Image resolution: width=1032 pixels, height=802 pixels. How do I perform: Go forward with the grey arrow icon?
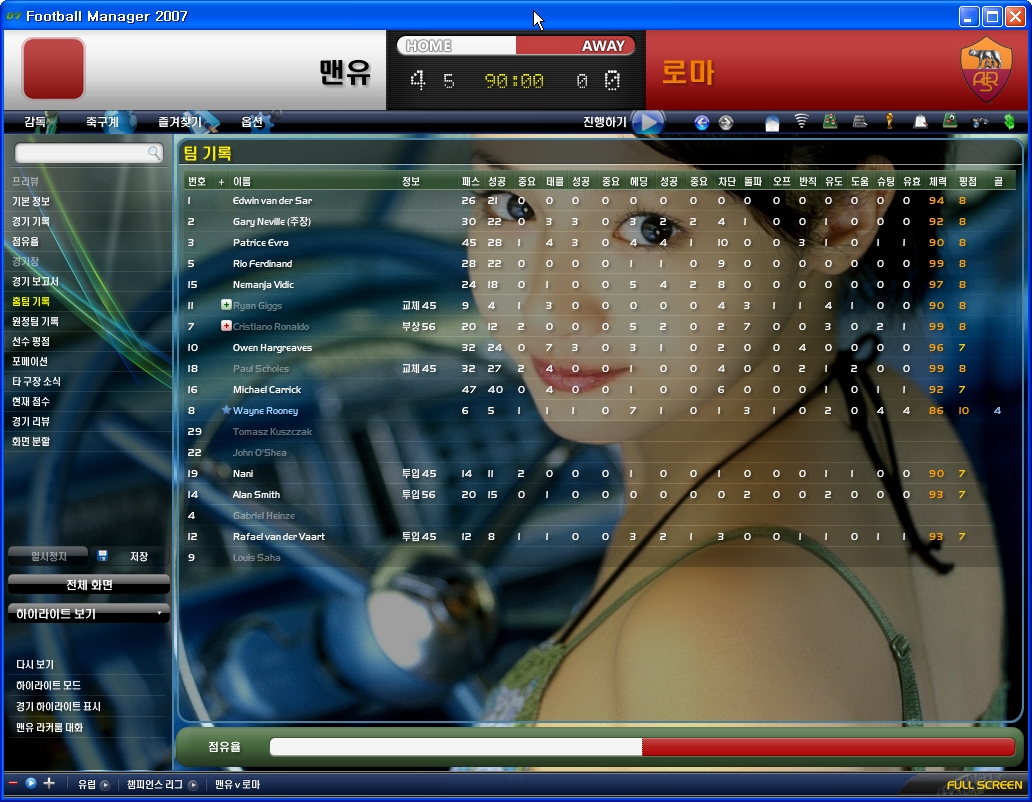click(x=725, y=122)
